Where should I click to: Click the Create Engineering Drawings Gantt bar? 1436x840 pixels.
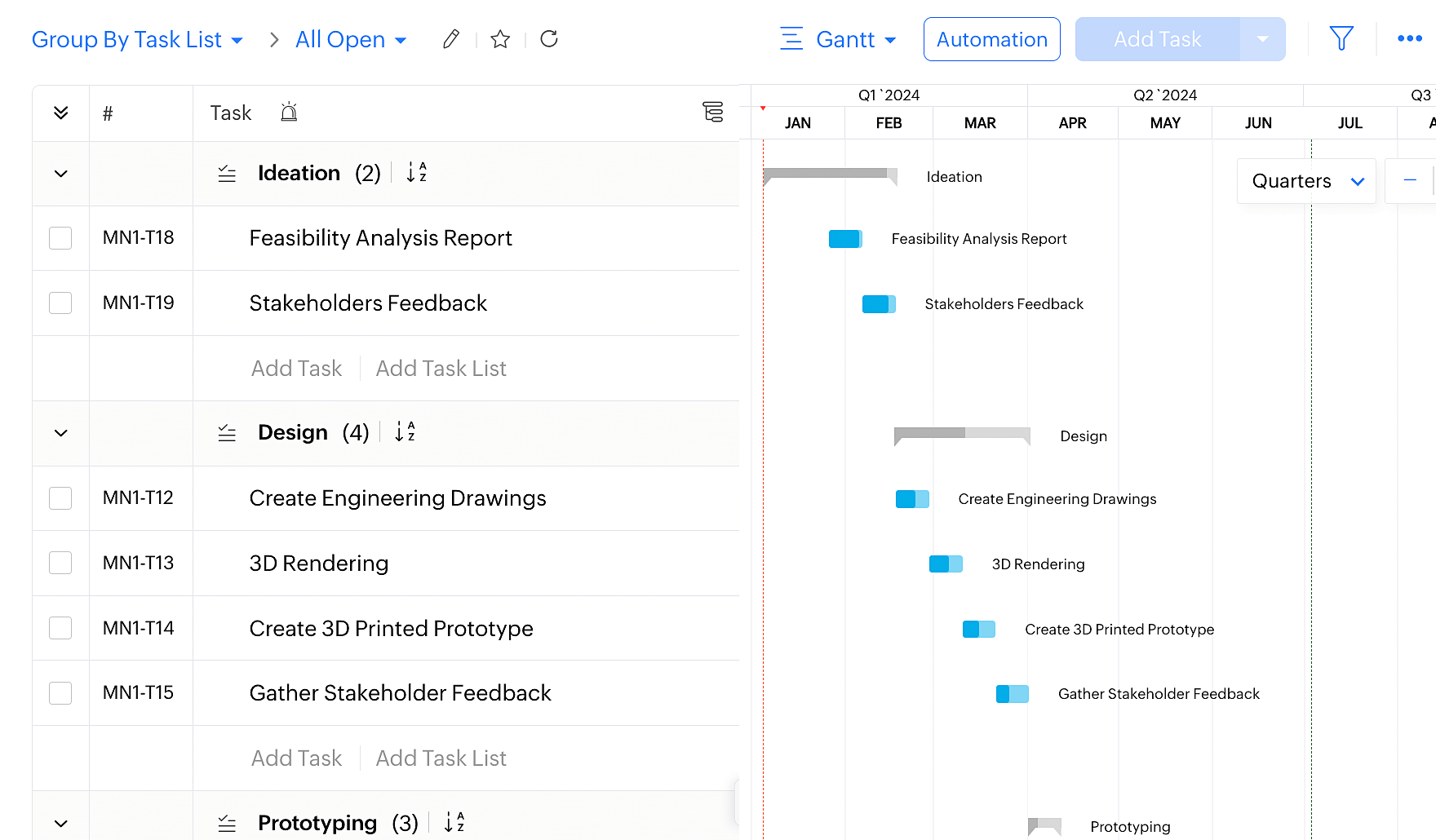912,499
